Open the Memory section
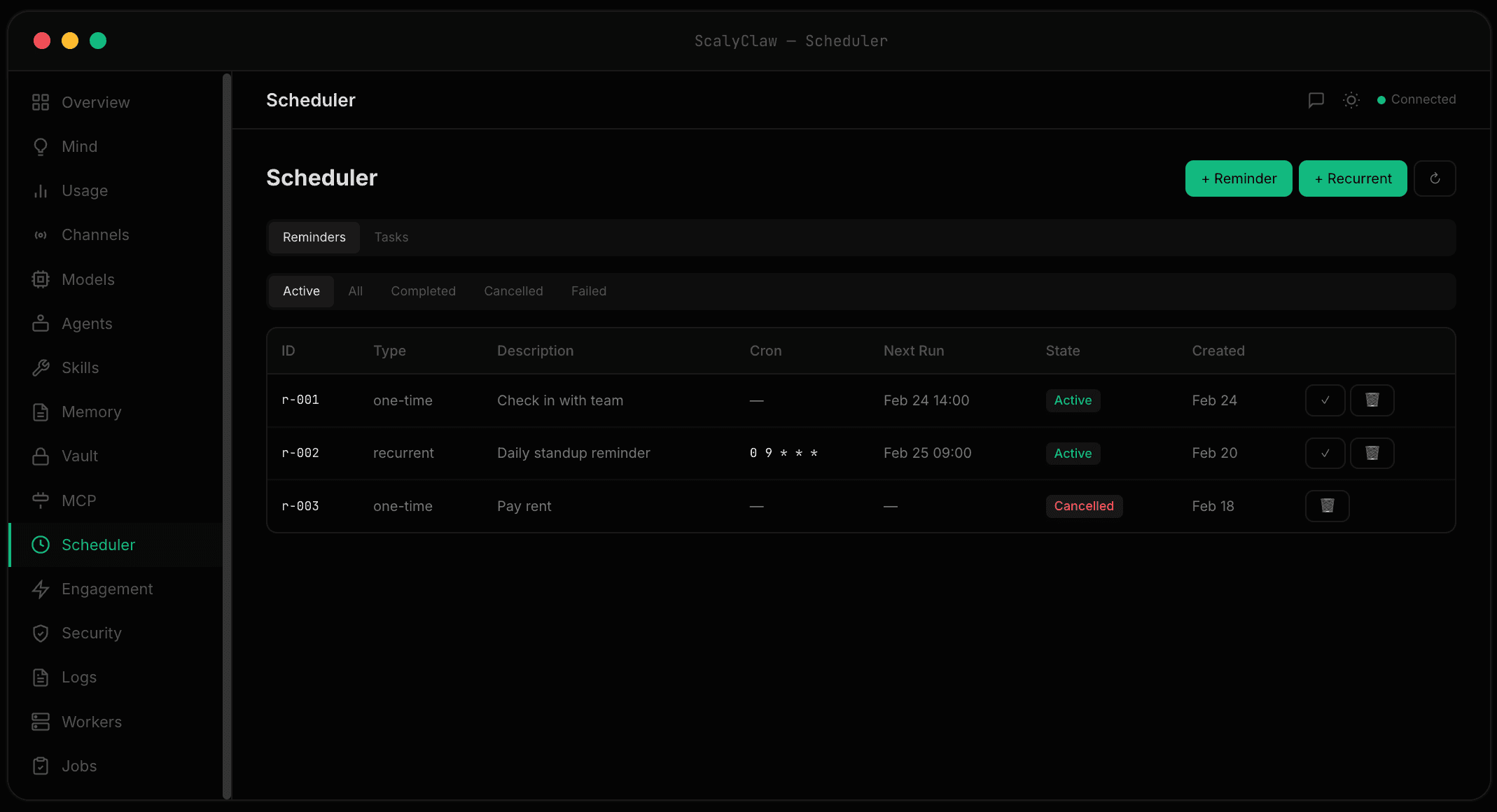 tap(91, 412)
